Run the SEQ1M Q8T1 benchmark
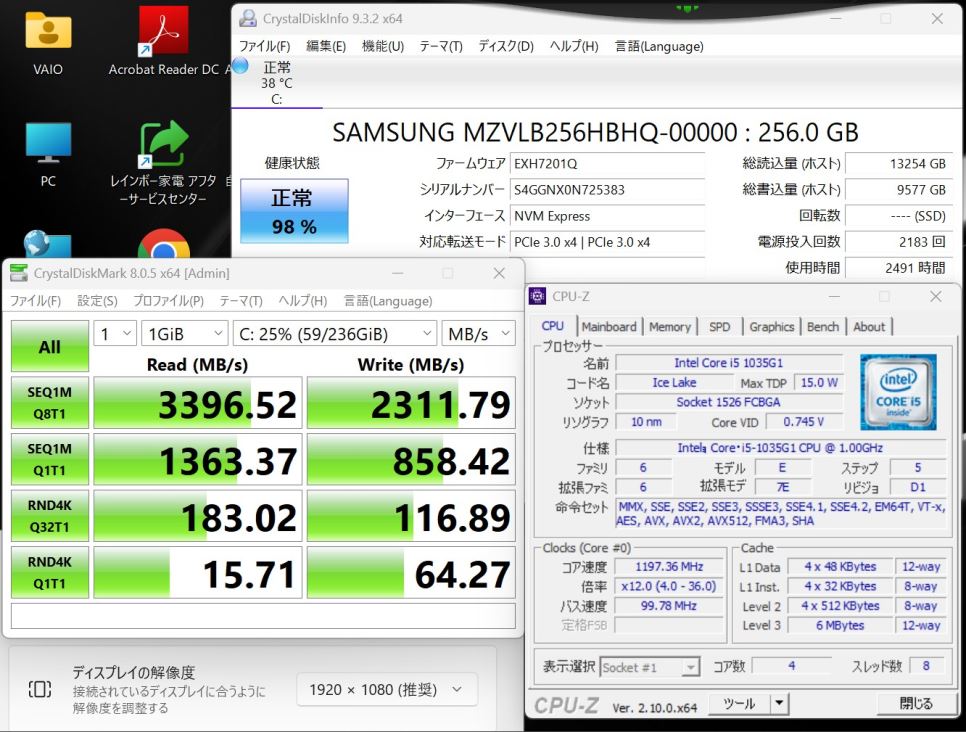 click(50, 402)
